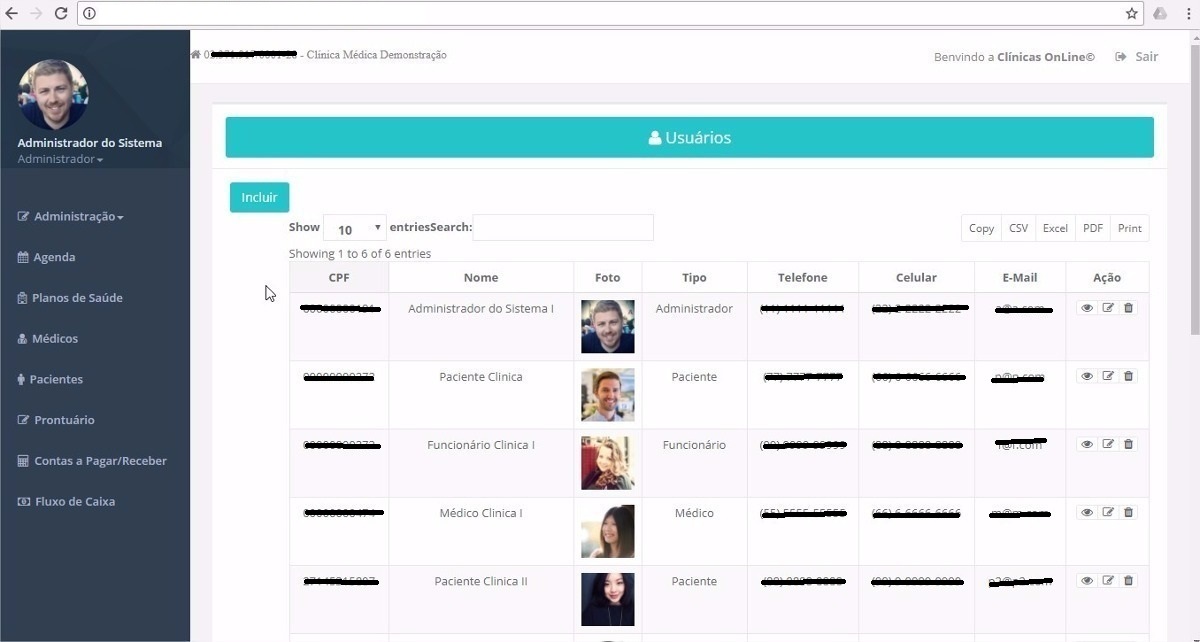View Administrador do Sistema I details
The image size is (1200, 642).
[1087, 307]
